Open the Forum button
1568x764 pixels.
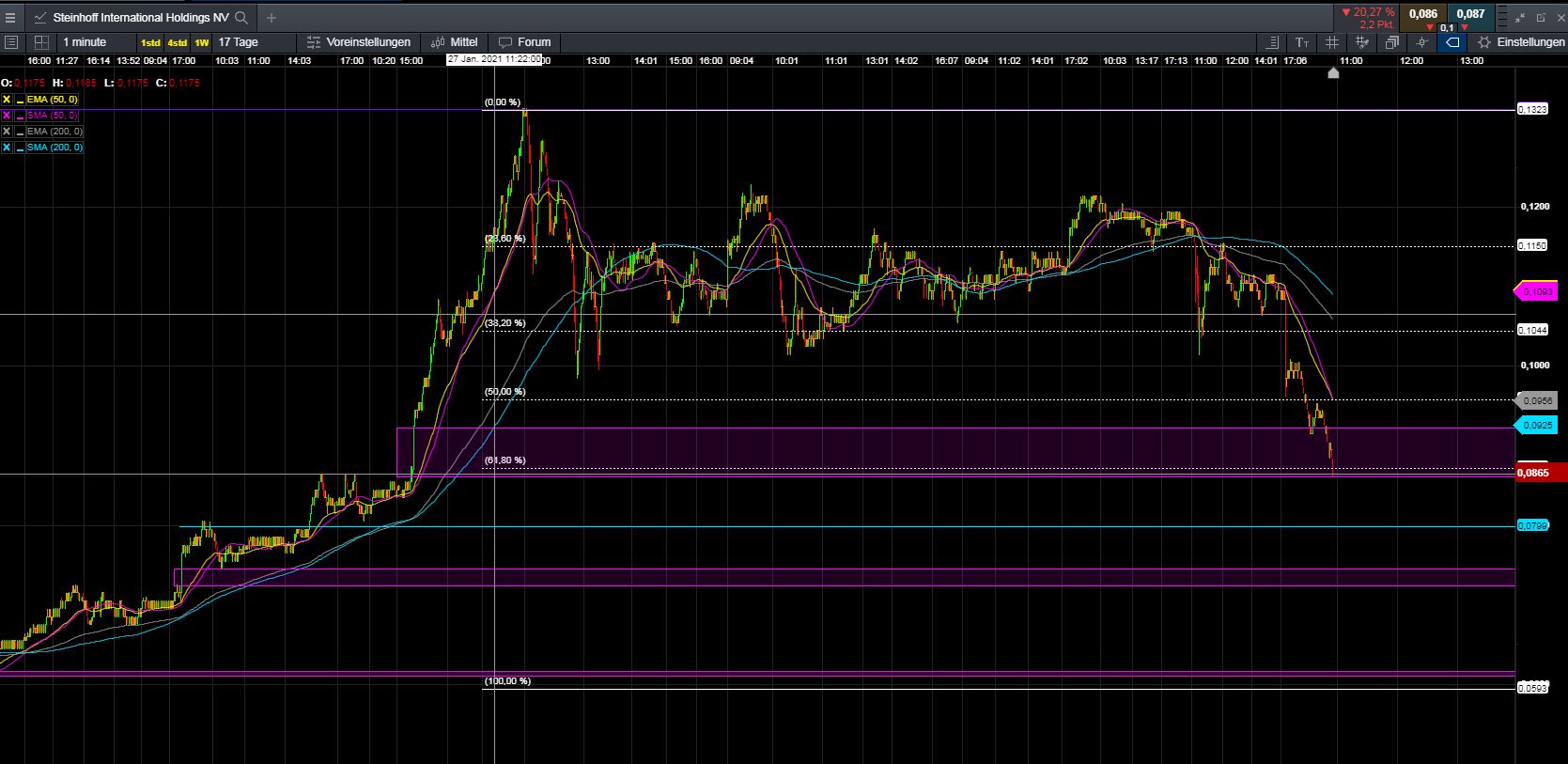click(525, 42)
